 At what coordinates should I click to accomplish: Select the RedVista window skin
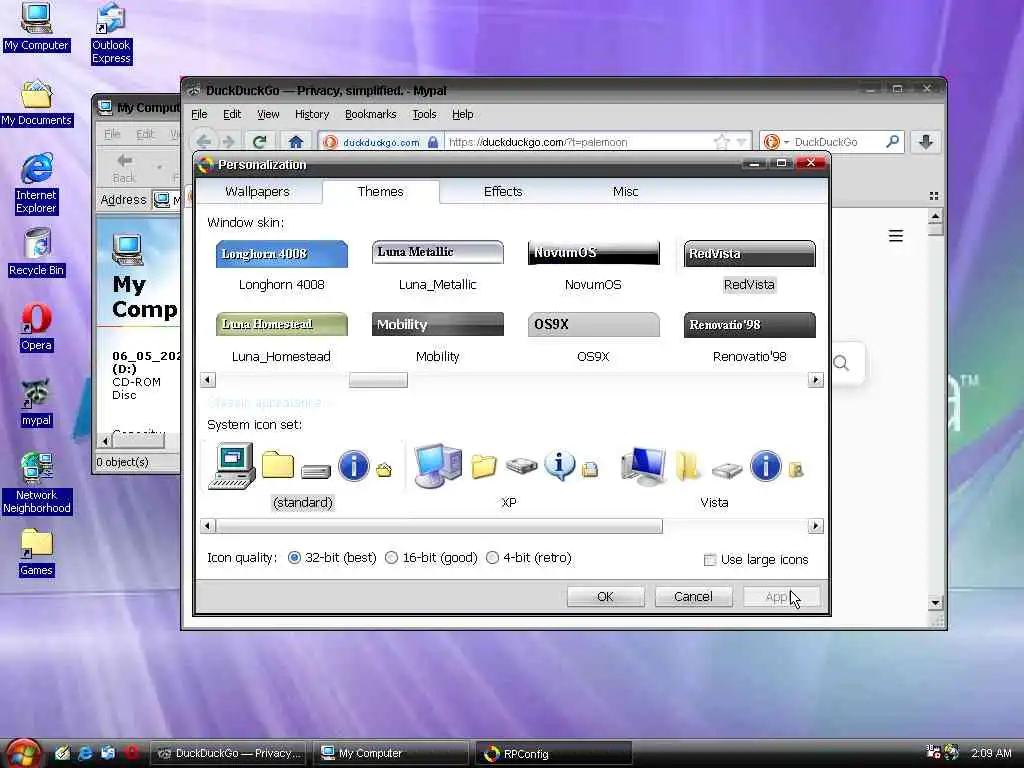coord(749,266)
